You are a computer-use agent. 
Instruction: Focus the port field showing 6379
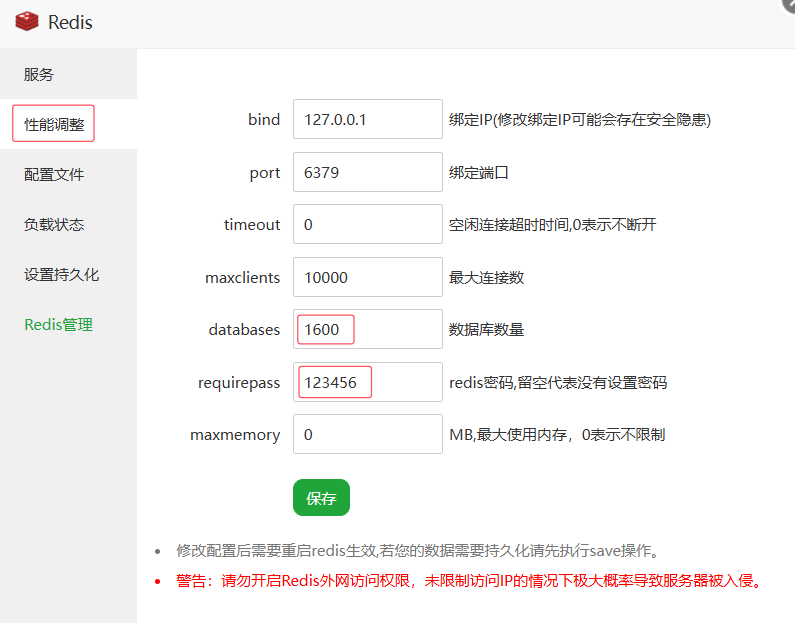click(367, 172)
